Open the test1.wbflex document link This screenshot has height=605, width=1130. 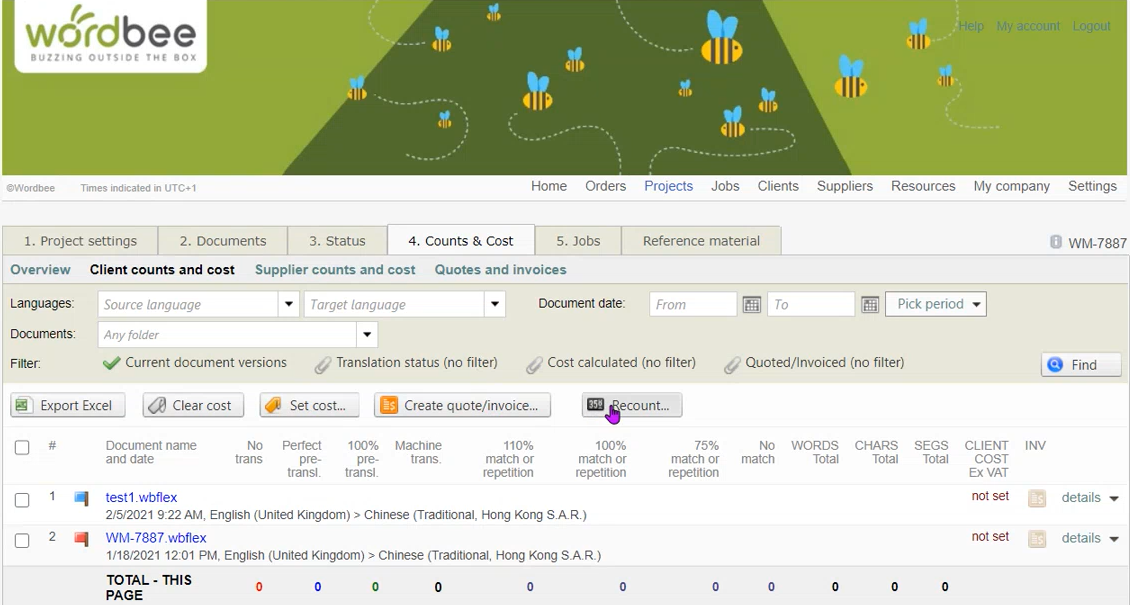141,497
